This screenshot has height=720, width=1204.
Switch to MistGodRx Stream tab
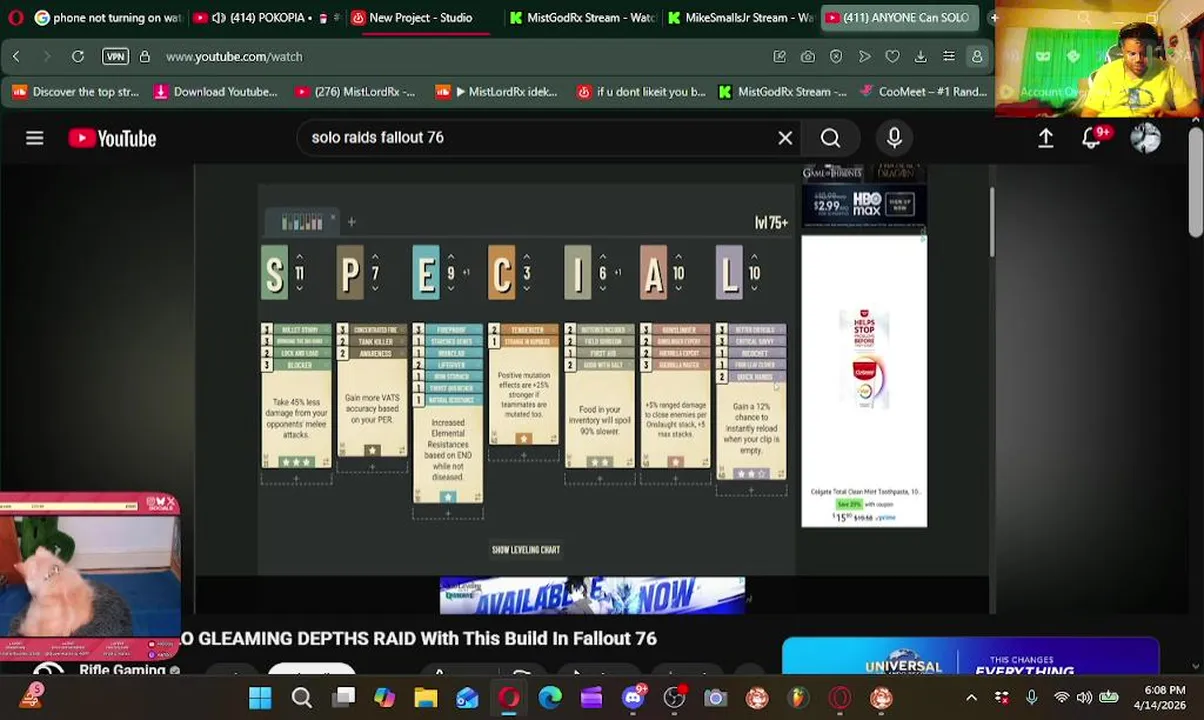[580, 17]
